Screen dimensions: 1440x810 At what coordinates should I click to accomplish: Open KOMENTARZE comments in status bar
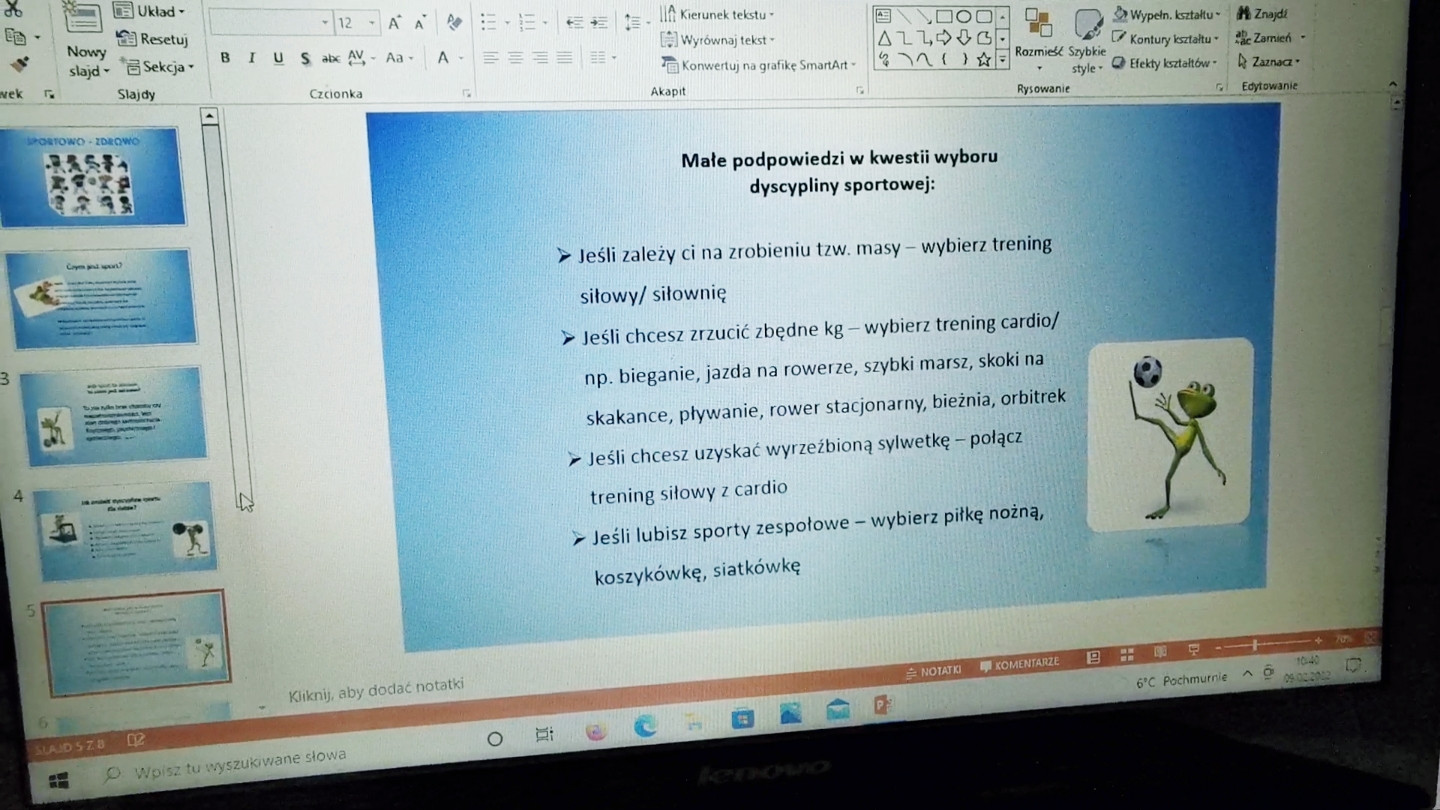[x=1019, y=664]
